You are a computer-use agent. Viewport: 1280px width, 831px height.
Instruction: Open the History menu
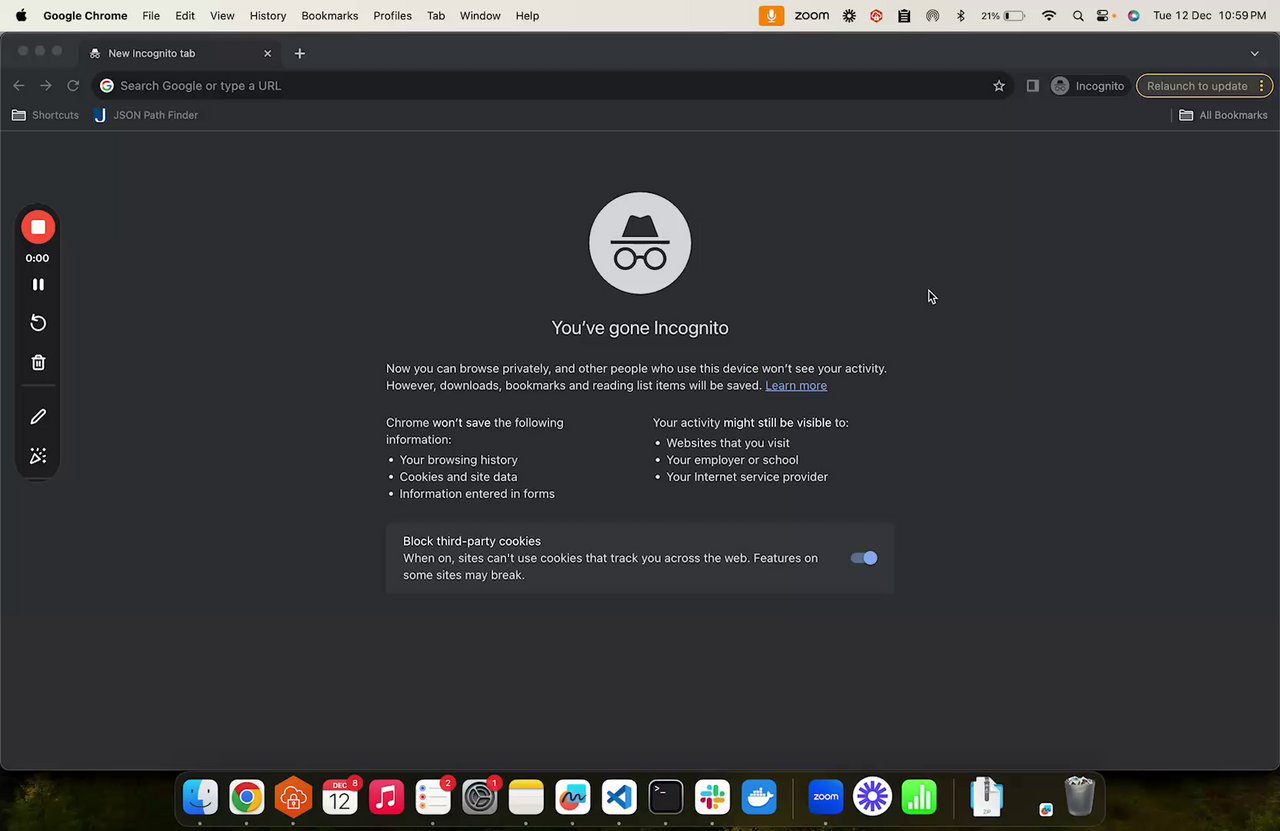click(x=268, y=16)
